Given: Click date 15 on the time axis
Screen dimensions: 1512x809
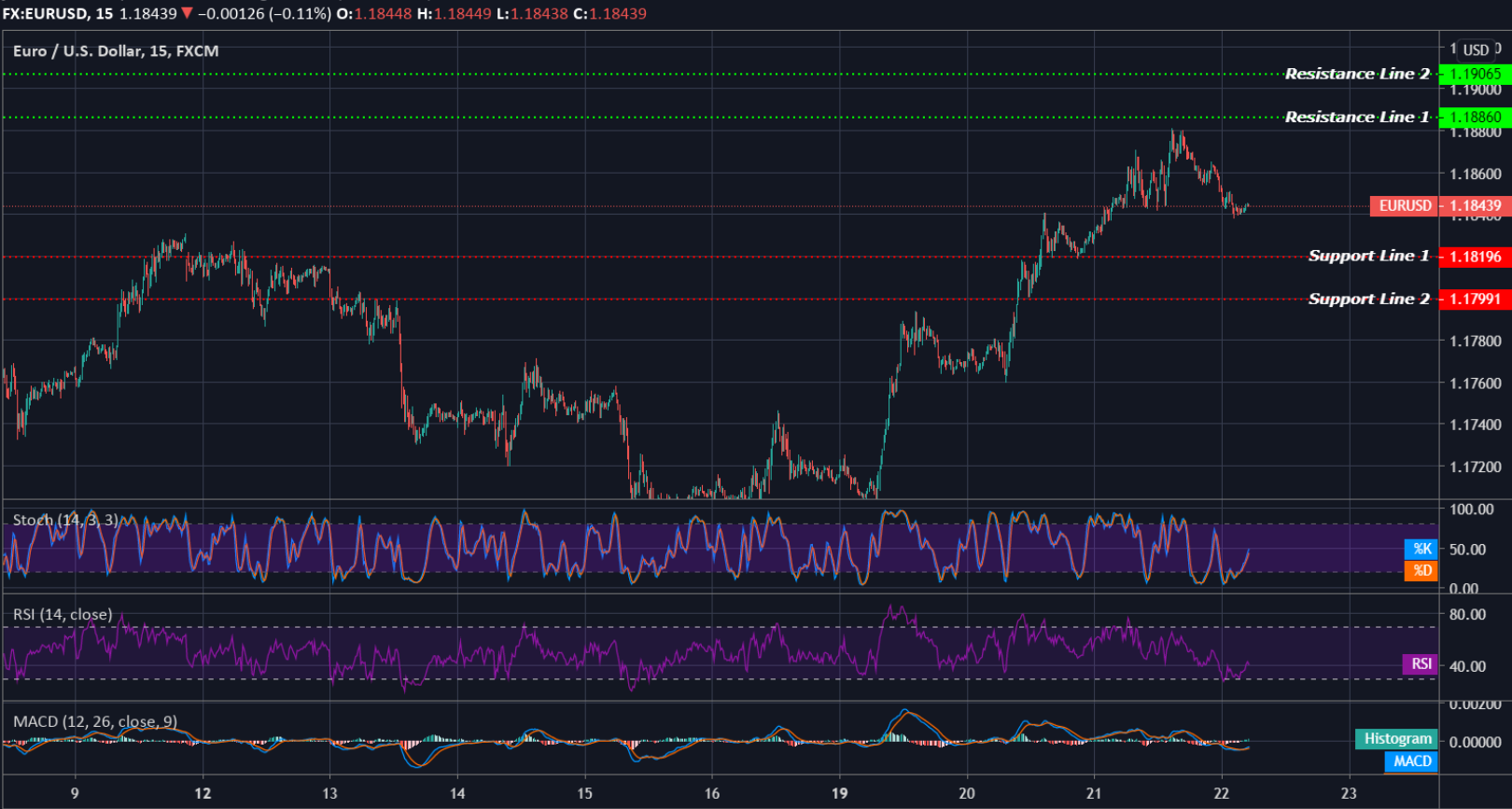Looking at the screenshot, I should (584, 793).
